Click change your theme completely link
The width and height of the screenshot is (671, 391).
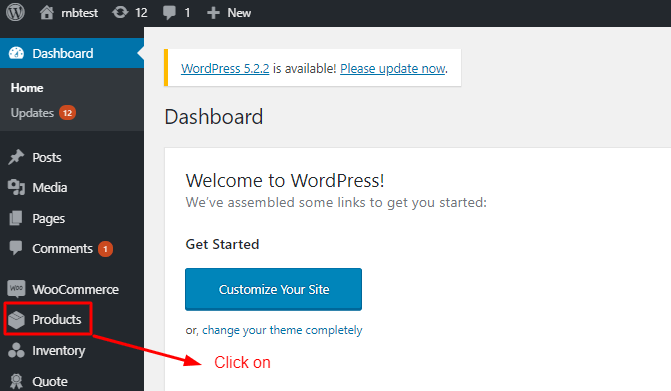point(282,330)
